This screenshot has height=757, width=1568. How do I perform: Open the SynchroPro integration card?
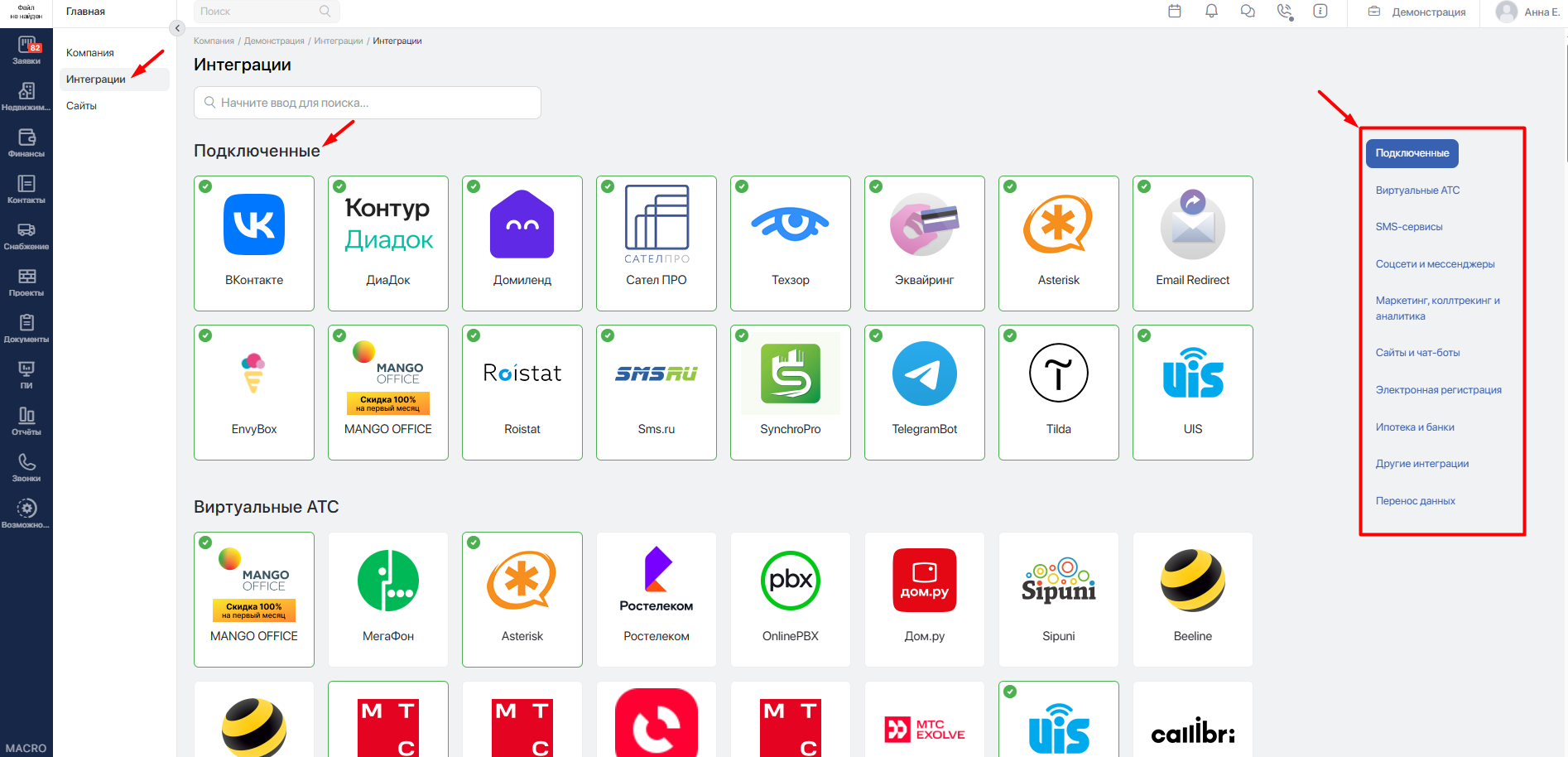pyautogui.click(x=791, y=393)
